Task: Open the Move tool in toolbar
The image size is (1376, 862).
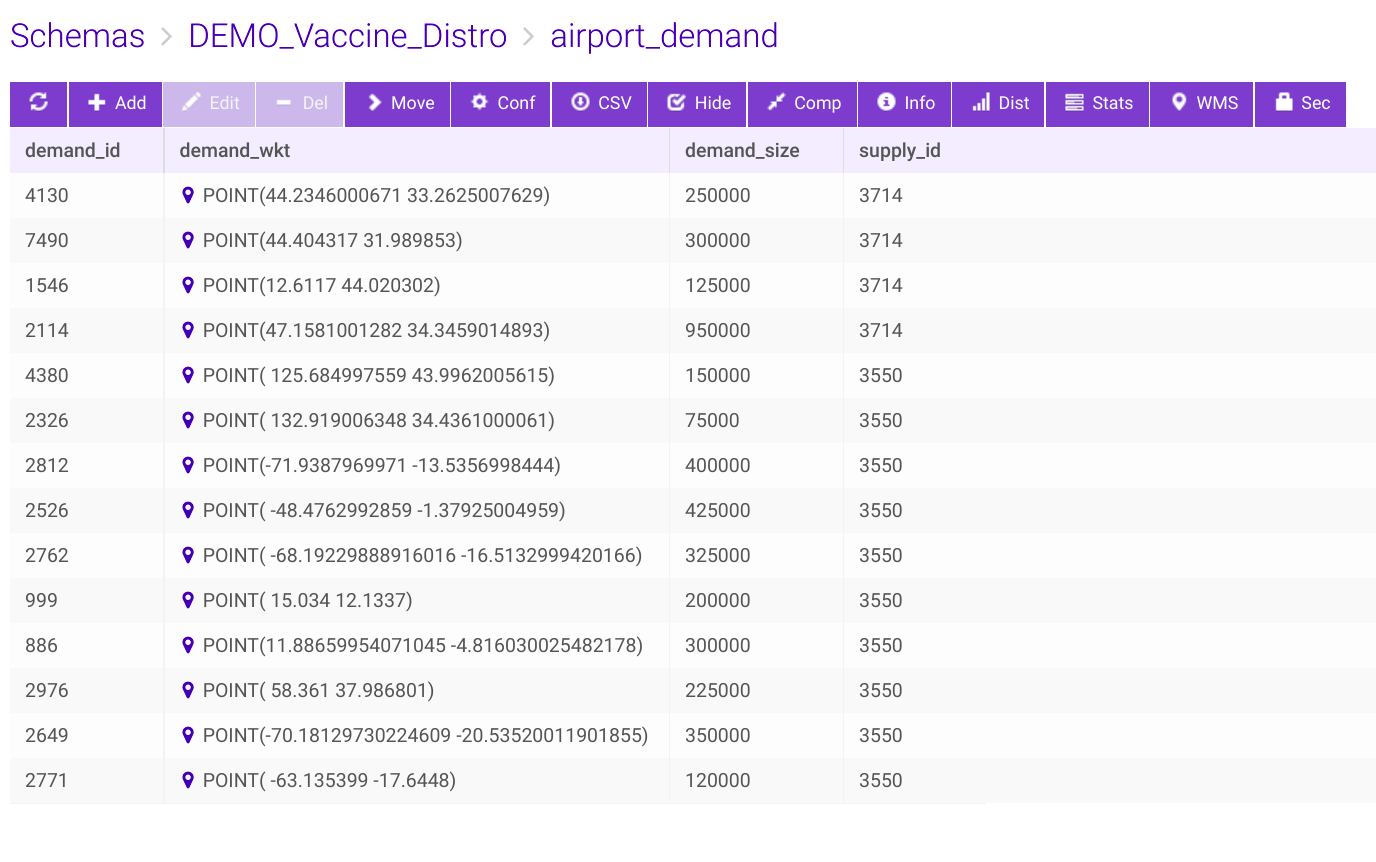Action: coord(398,103)
